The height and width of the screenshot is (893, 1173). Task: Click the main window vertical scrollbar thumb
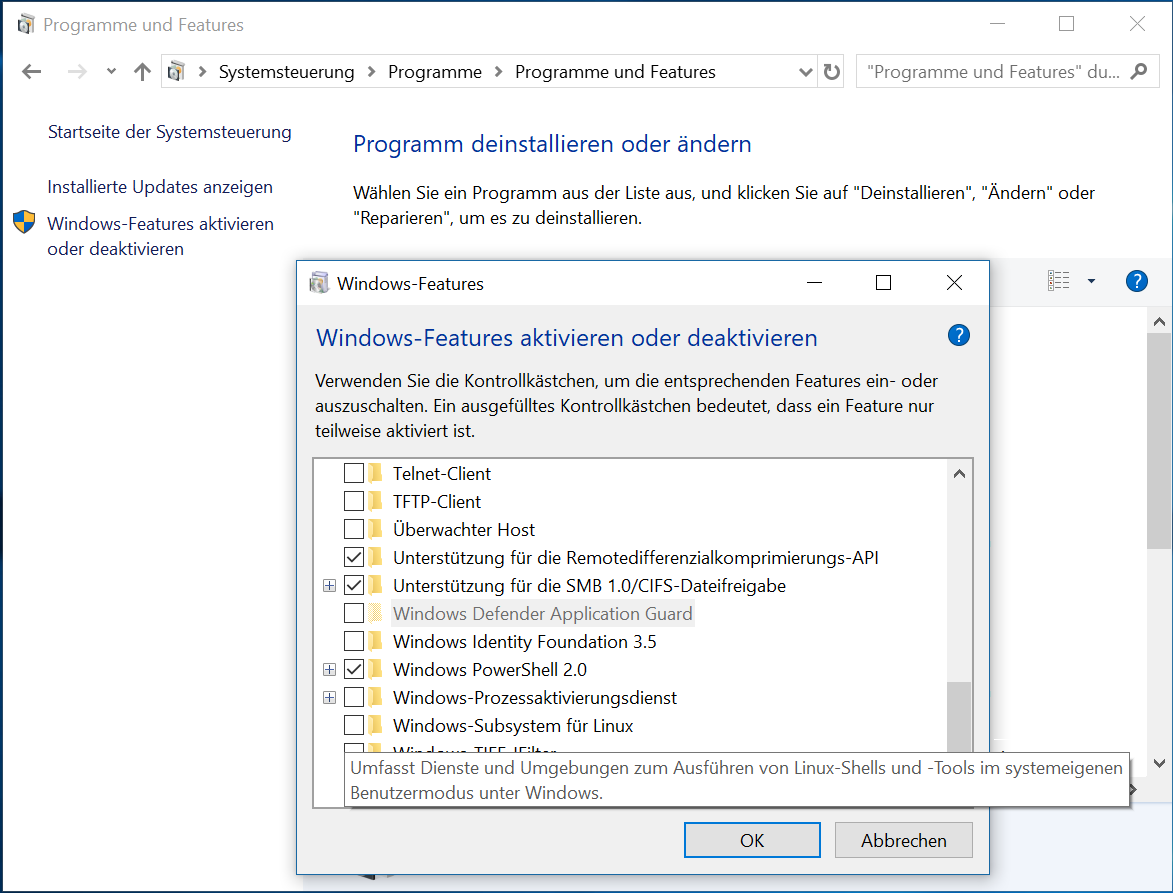pyautogui.click(x=1160, y=441)
